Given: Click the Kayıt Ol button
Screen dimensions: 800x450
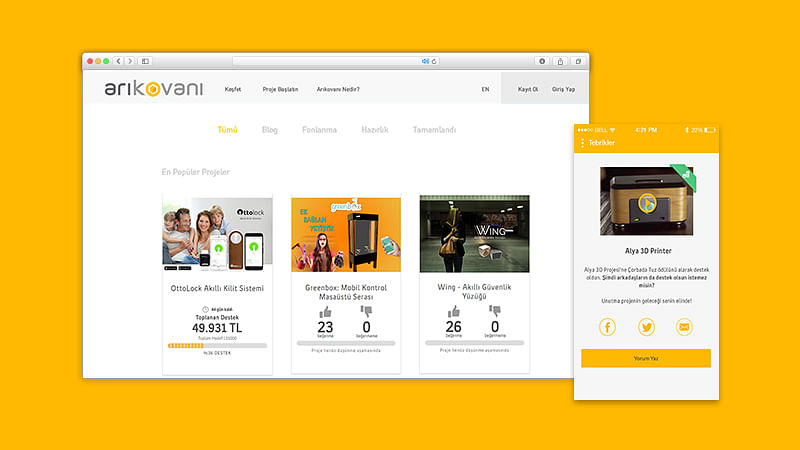Looking at the screenshot, I should [x=527, y=89].
